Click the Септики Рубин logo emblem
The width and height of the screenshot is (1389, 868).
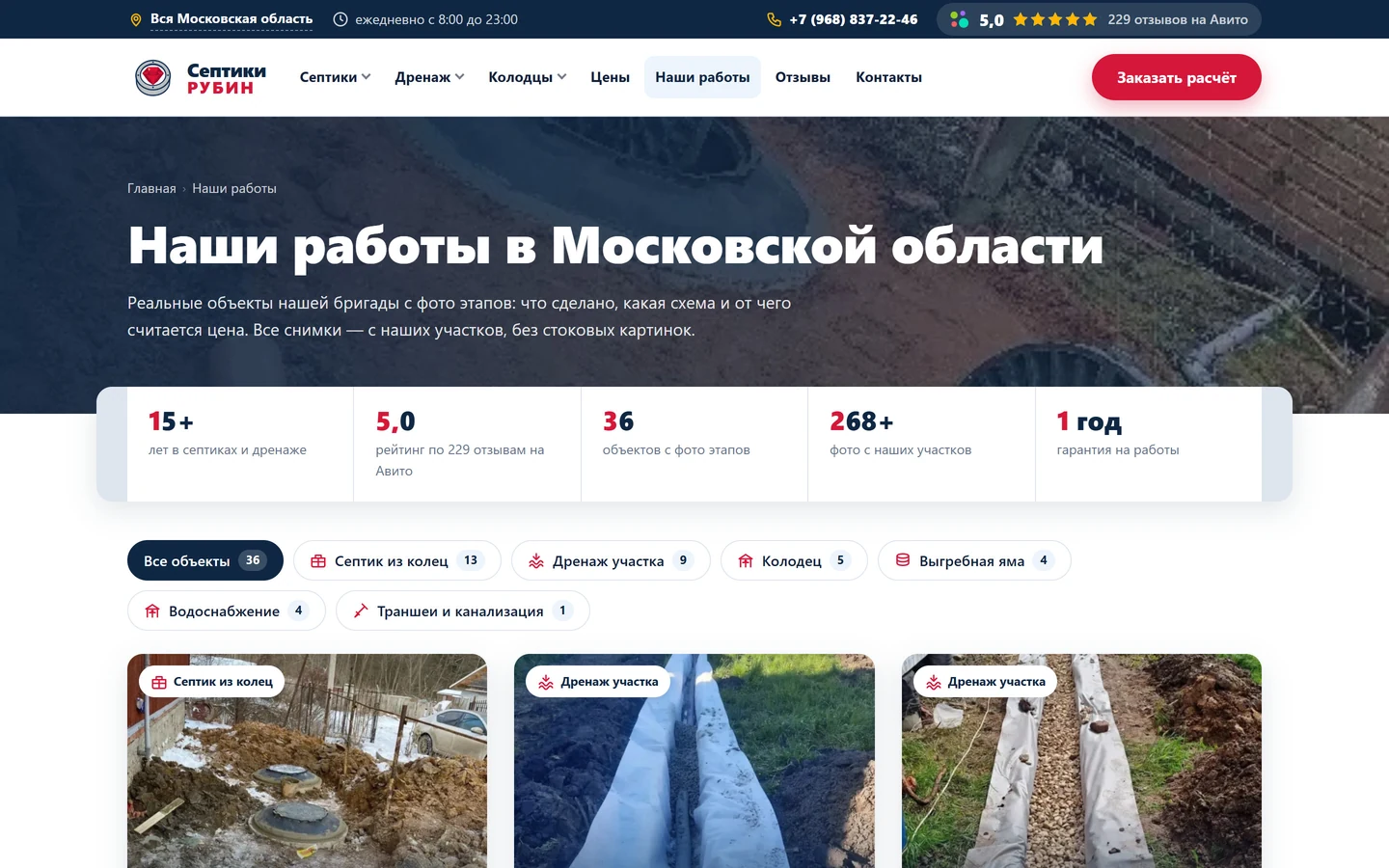click(153, 77)
